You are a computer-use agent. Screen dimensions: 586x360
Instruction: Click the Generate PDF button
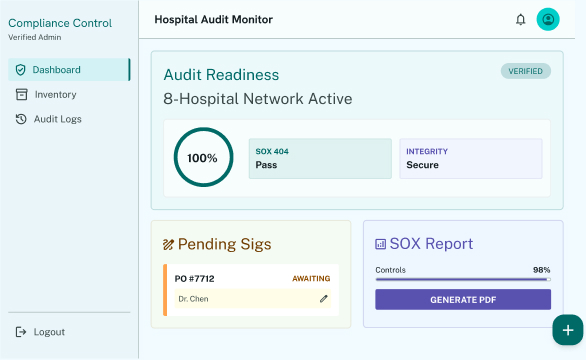[463, 299]
